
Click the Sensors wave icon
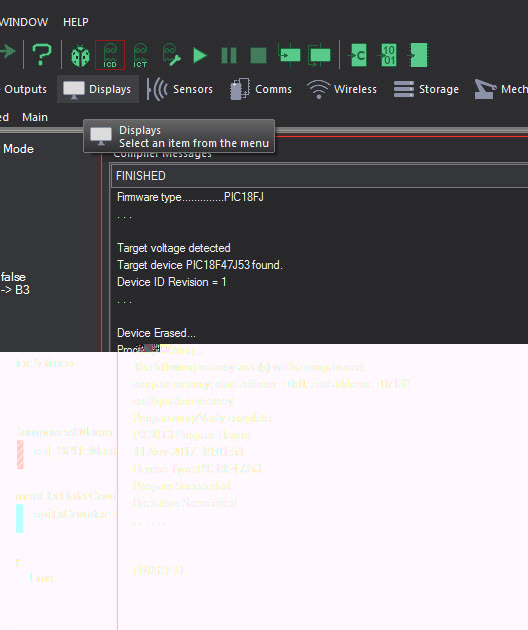[157, 89]
